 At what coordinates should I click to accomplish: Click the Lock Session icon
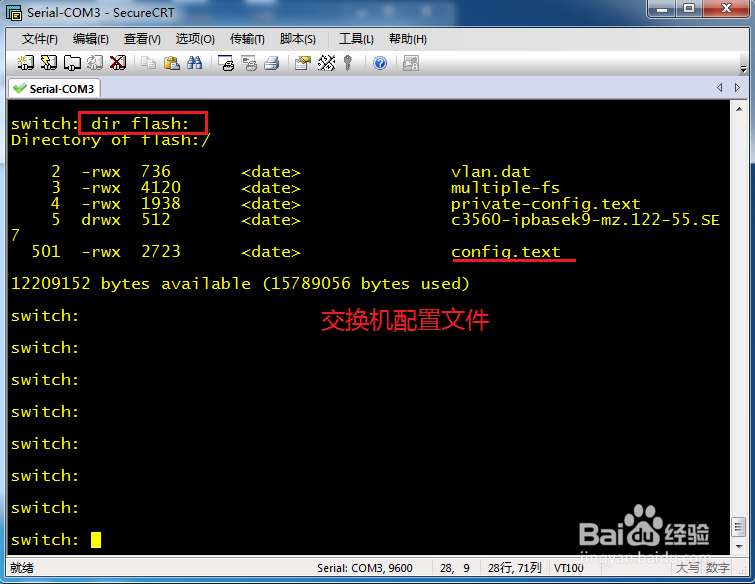pos(411,63)
